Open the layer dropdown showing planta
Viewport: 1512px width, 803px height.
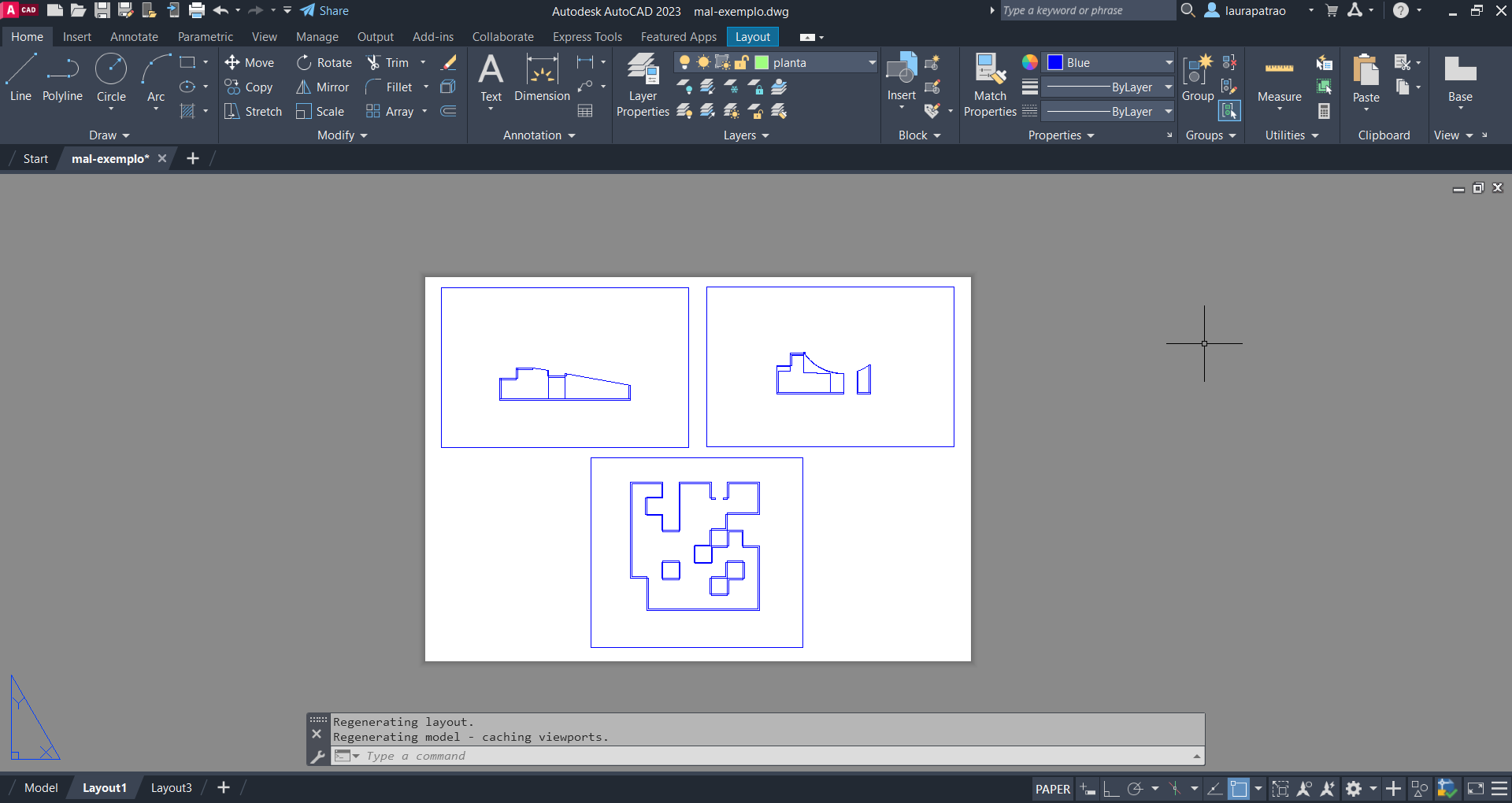[776, 63]
